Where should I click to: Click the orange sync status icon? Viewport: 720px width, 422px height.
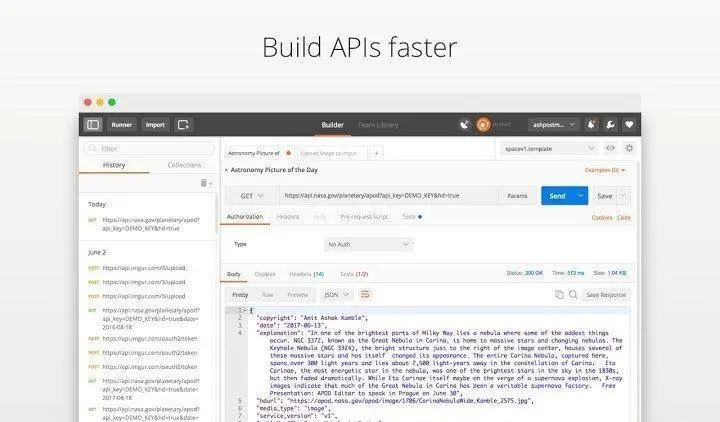(x=483, y=124)
